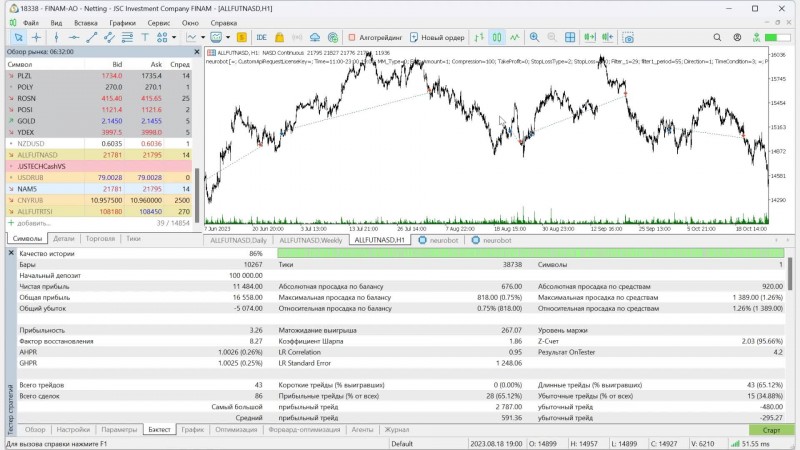Open the search magnifier icon

tap(717, 37)
